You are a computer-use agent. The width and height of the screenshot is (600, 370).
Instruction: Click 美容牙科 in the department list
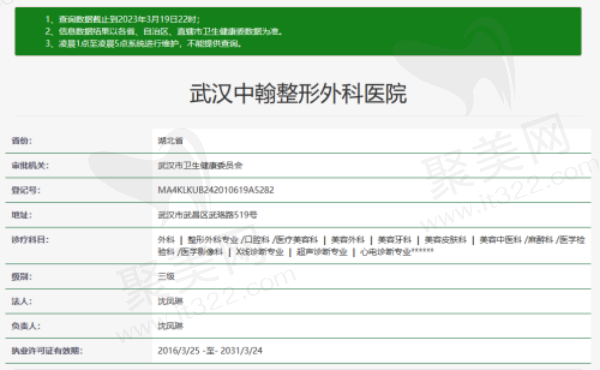395,240
